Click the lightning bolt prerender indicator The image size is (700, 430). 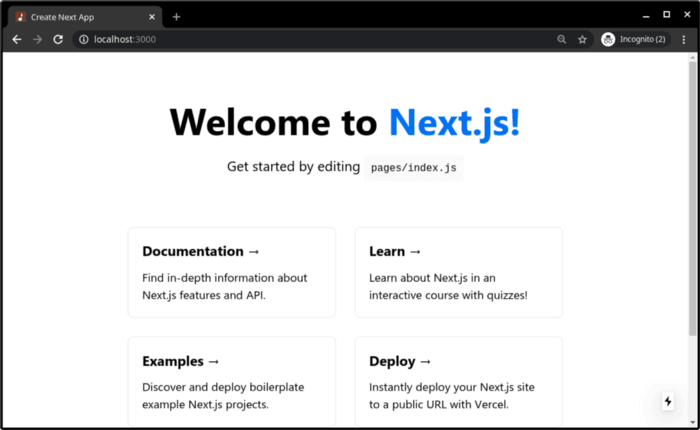668,401
